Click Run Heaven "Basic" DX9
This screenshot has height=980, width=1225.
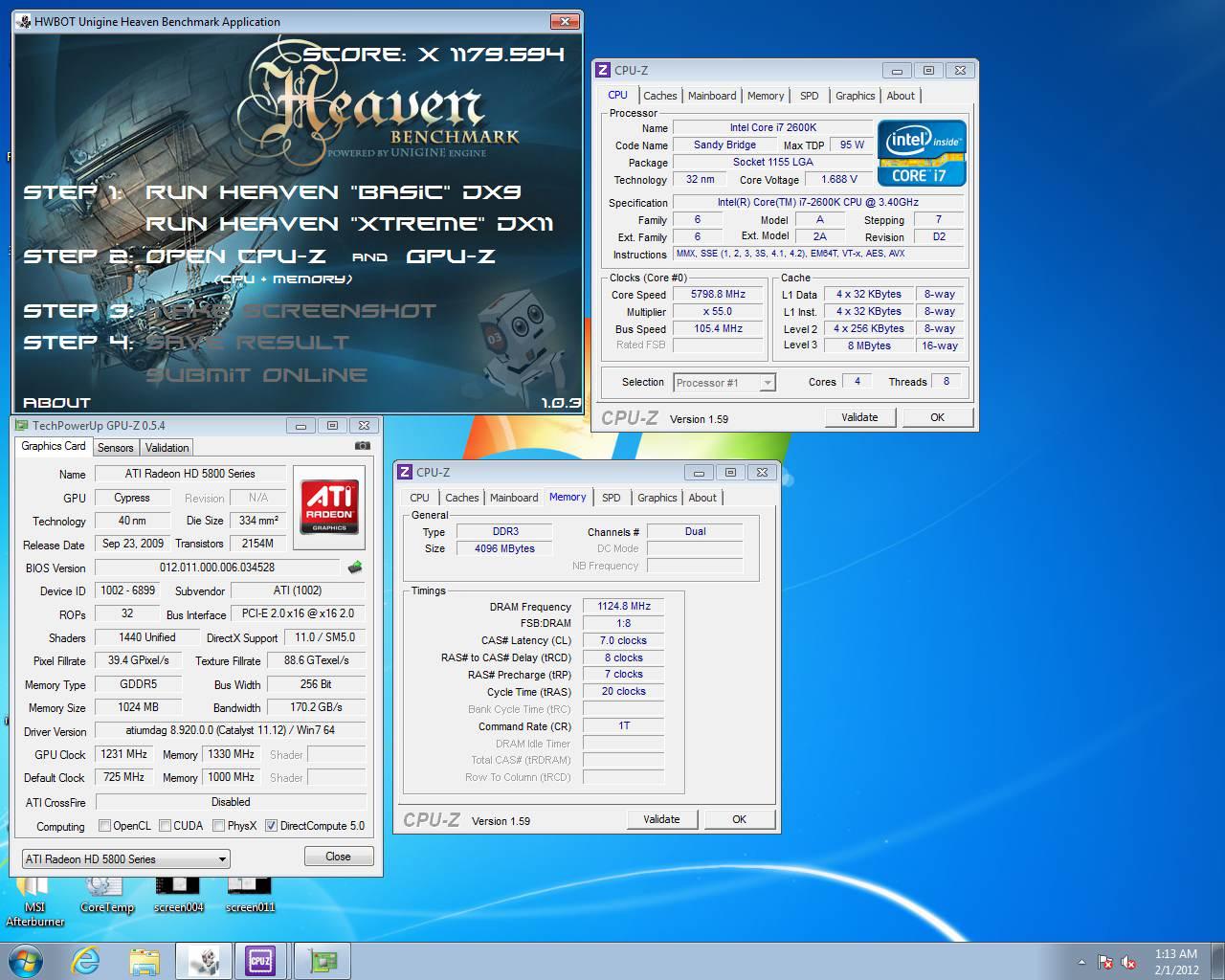pyautogui.click(x=333, y=192)
